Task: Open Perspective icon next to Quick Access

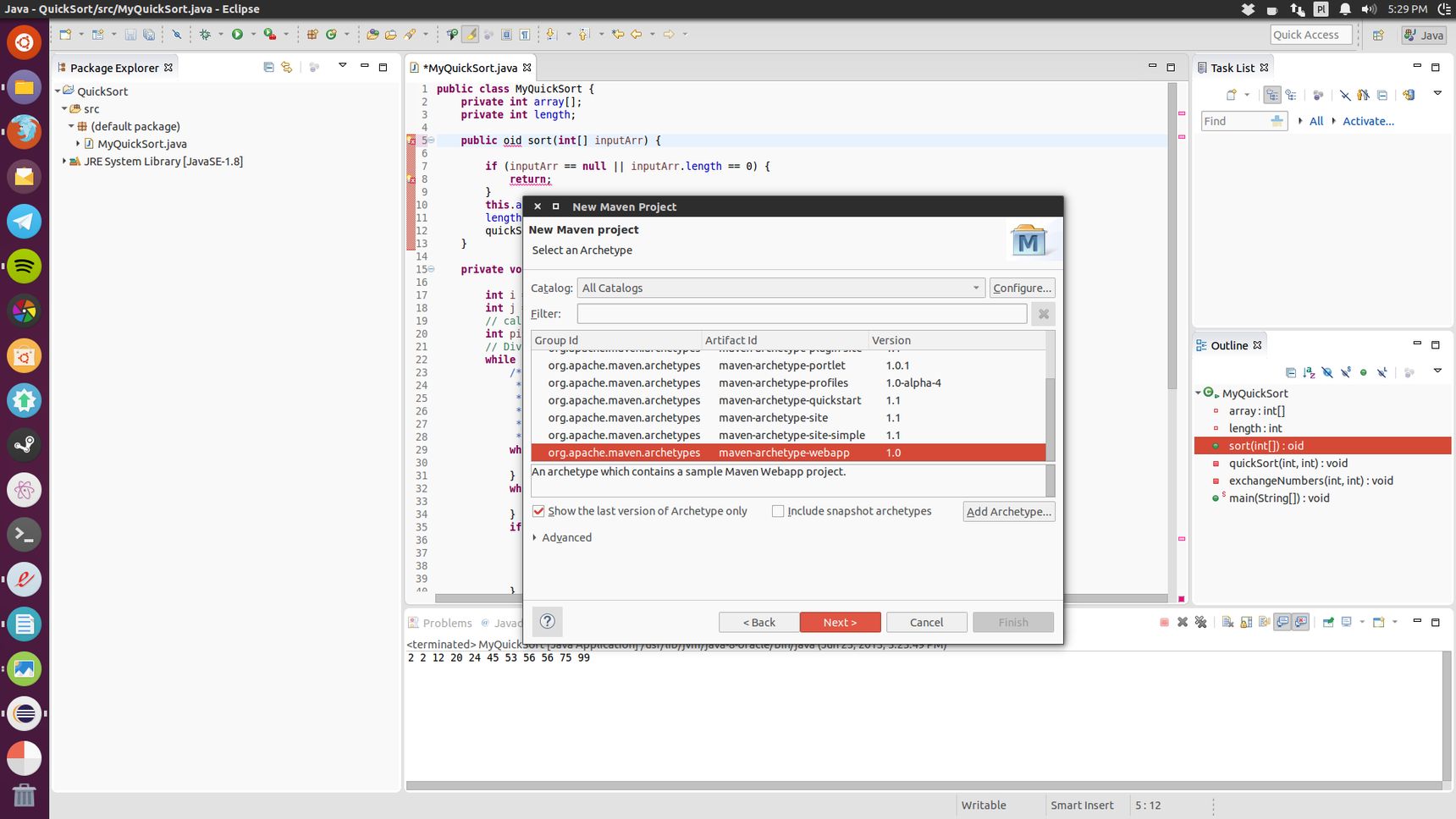Action: pyautogui.click(x=1378, y=35)
